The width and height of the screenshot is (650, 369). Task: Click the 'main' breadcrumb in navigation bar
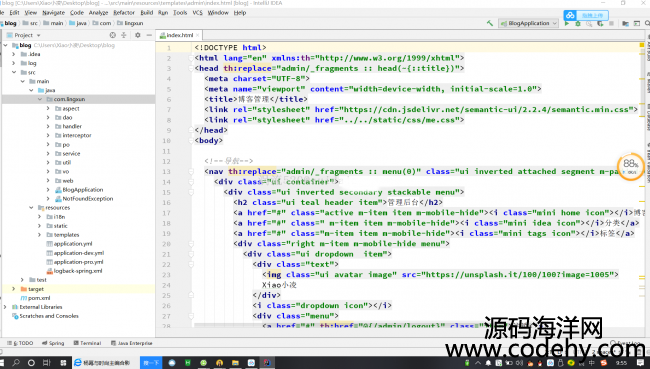pyautogui.click(x=57, y=23)
